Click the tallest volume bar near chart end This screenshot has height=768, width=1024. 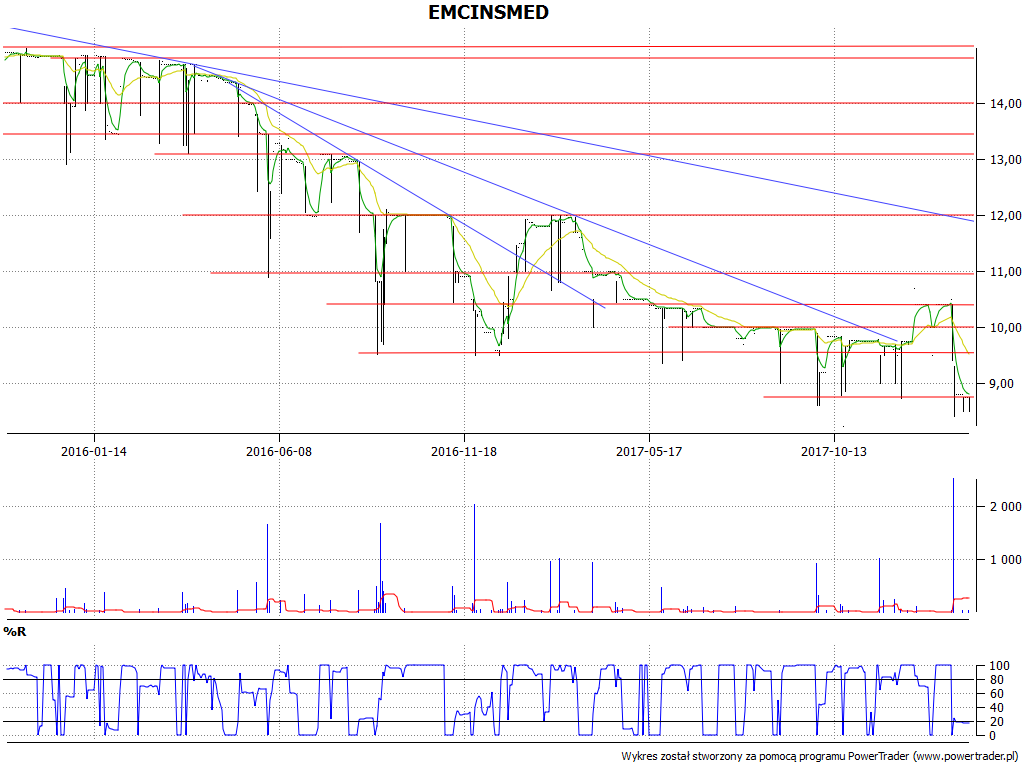[x=953, y=545]
